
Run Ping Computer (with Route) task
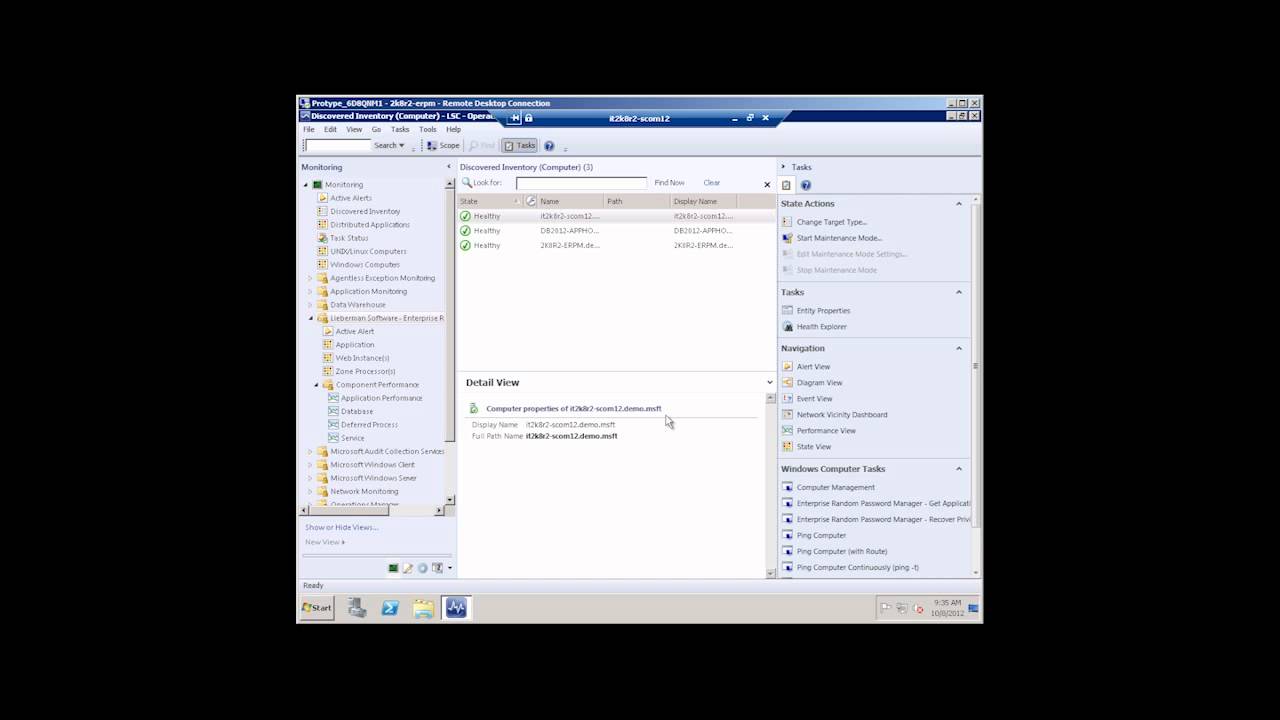[842, 552]
